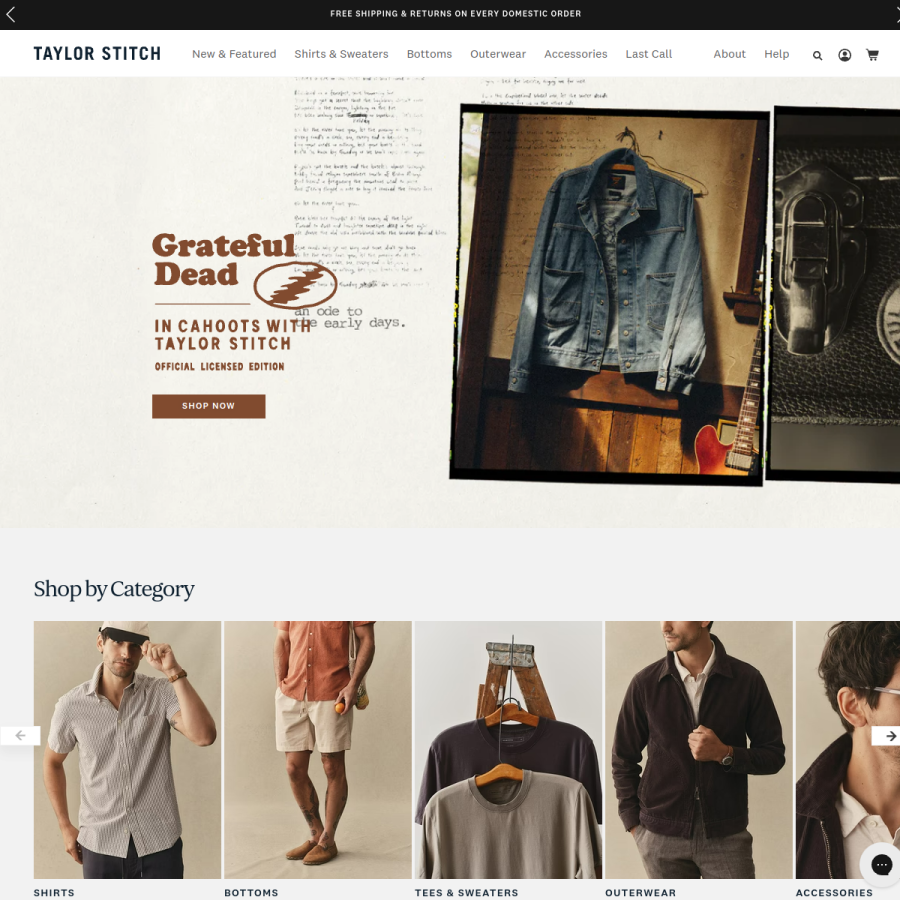
Task: Go to previous announcement banner arrow
Action: [x=10, y=14]
